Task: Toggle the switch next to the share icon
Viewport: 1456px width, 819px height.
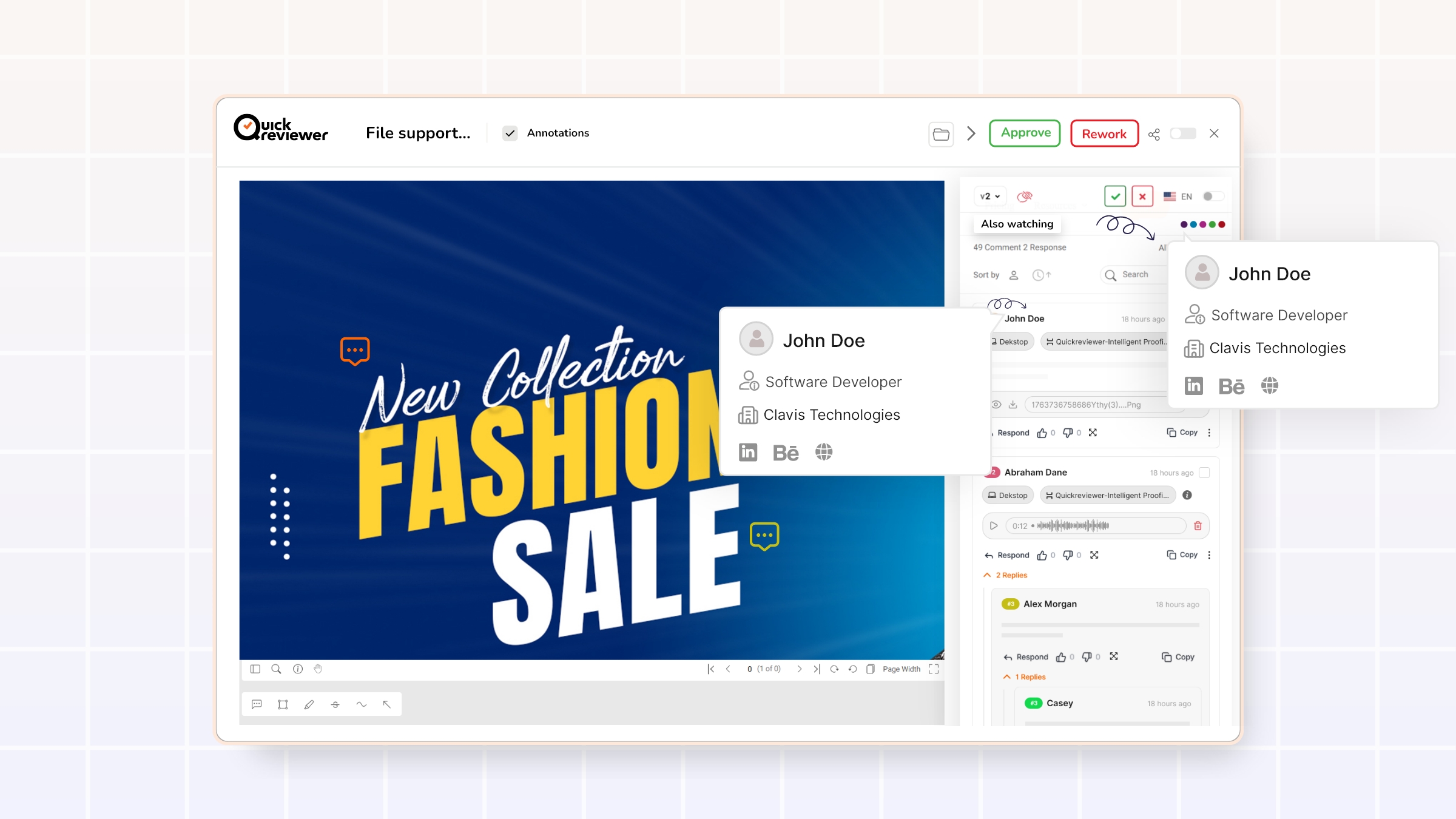Action: tap(1183, 133)
